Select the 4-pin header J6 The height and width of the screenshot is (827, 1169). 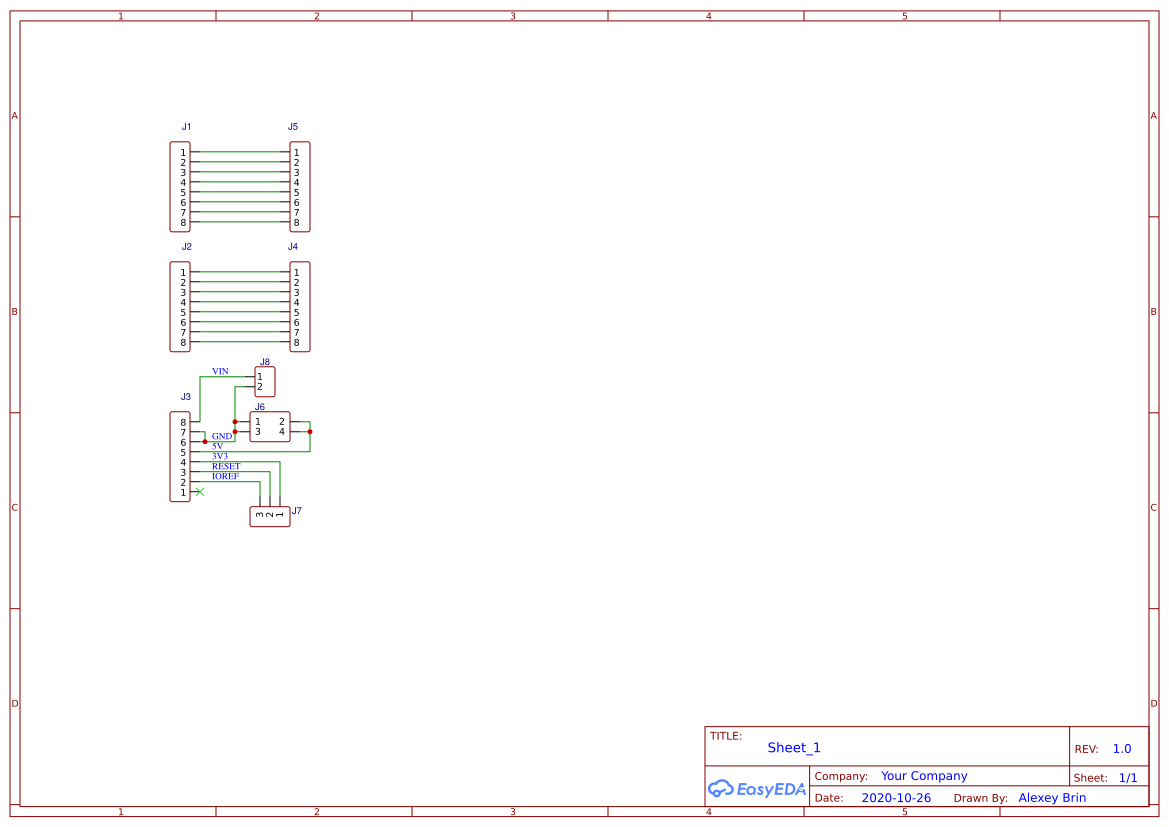269,427
